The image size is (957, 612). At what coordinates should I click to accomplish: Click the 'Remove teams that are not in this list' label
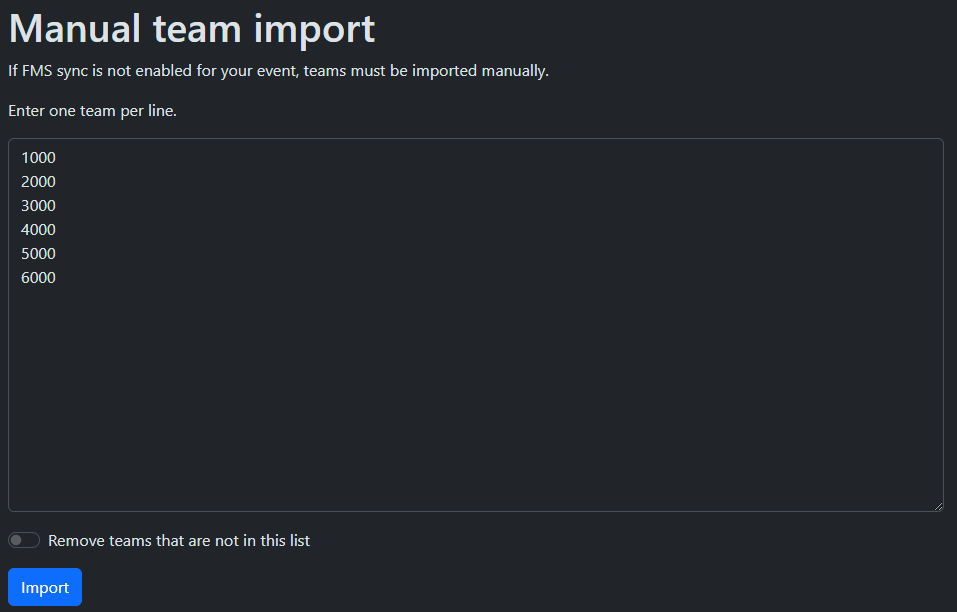point(179,541)
